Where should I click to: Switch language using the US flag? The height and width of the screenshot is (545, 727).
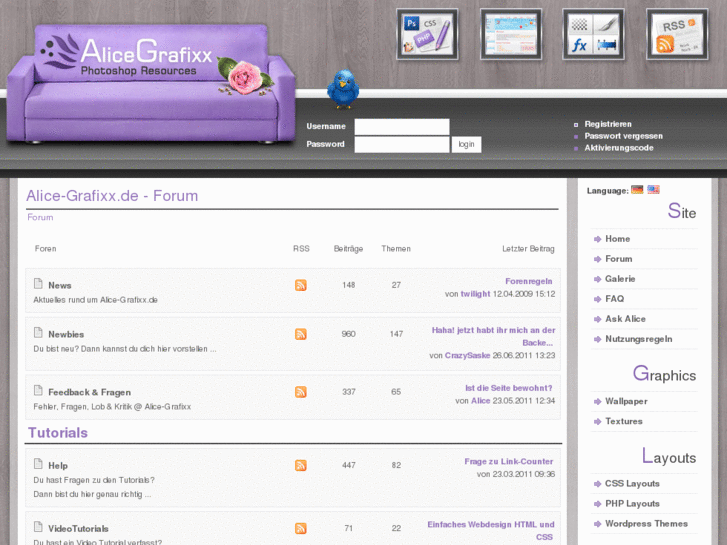pyautogui.click(x=653, y=189)
